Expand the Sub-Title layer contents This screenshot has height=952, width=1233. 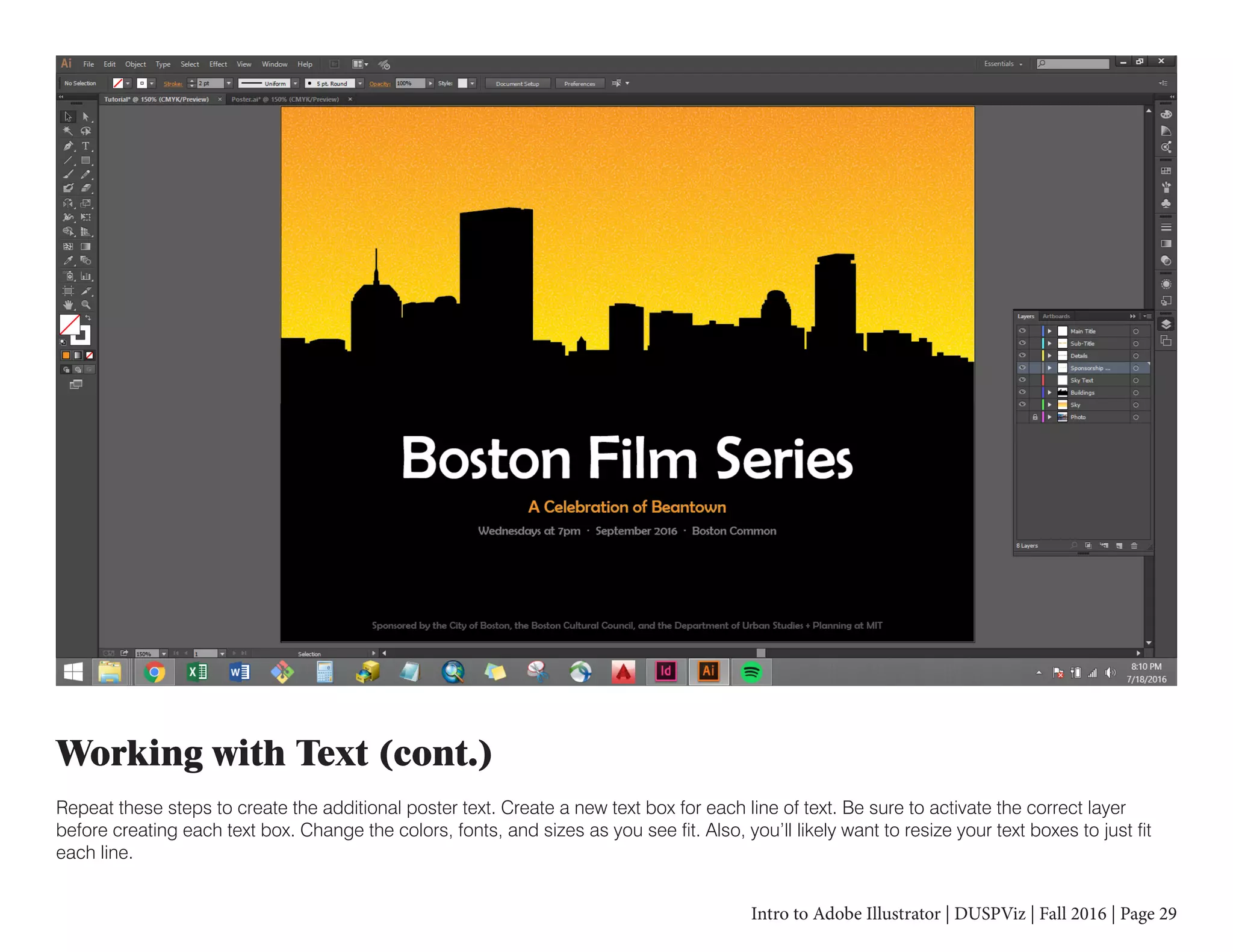(1049, 343)
